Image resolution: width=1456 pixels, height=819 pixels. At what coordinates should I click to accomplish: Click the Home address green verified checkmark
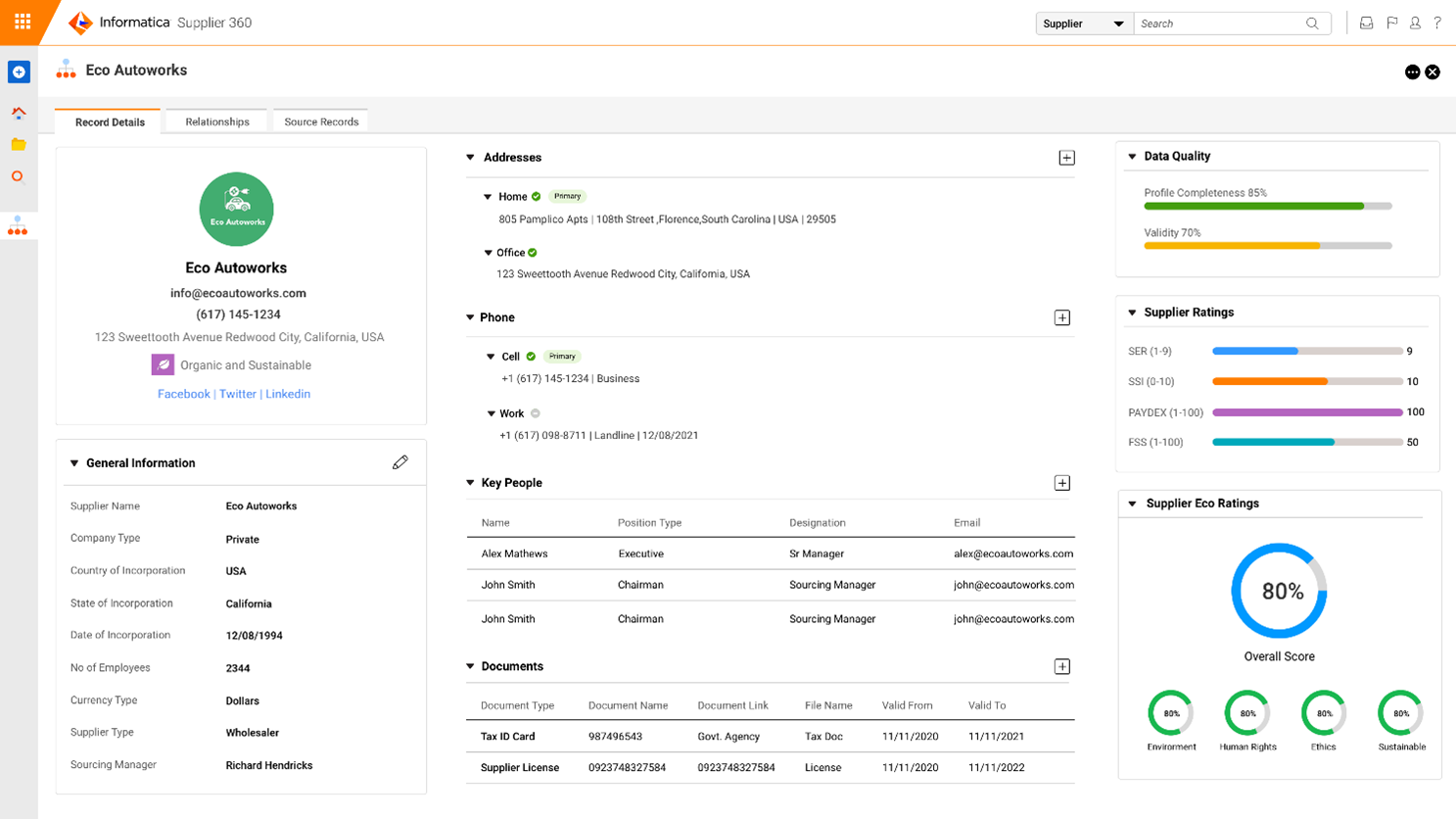coord(537,197)
